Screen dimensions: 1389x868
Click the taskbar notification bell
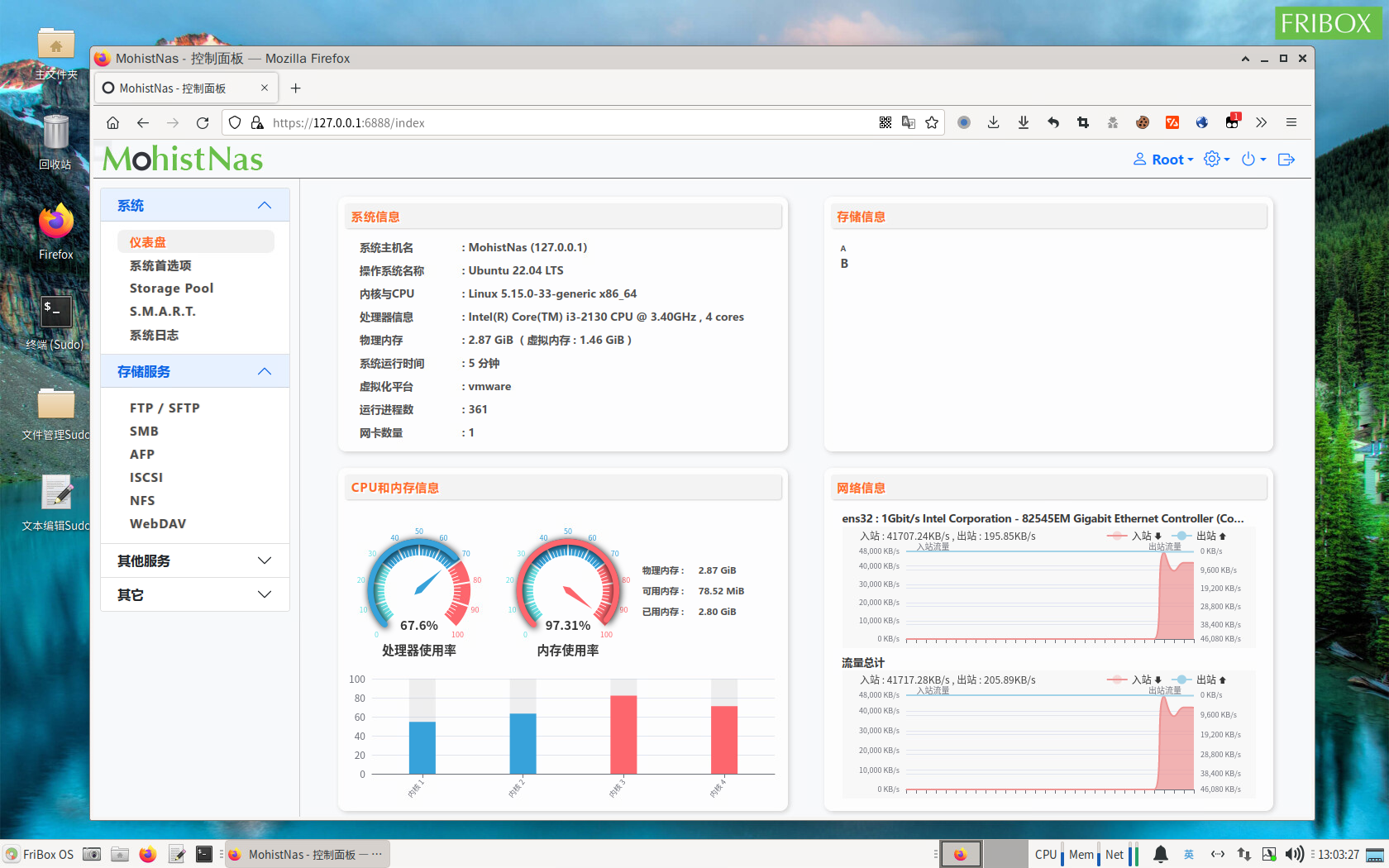(x=1161, y=854)
